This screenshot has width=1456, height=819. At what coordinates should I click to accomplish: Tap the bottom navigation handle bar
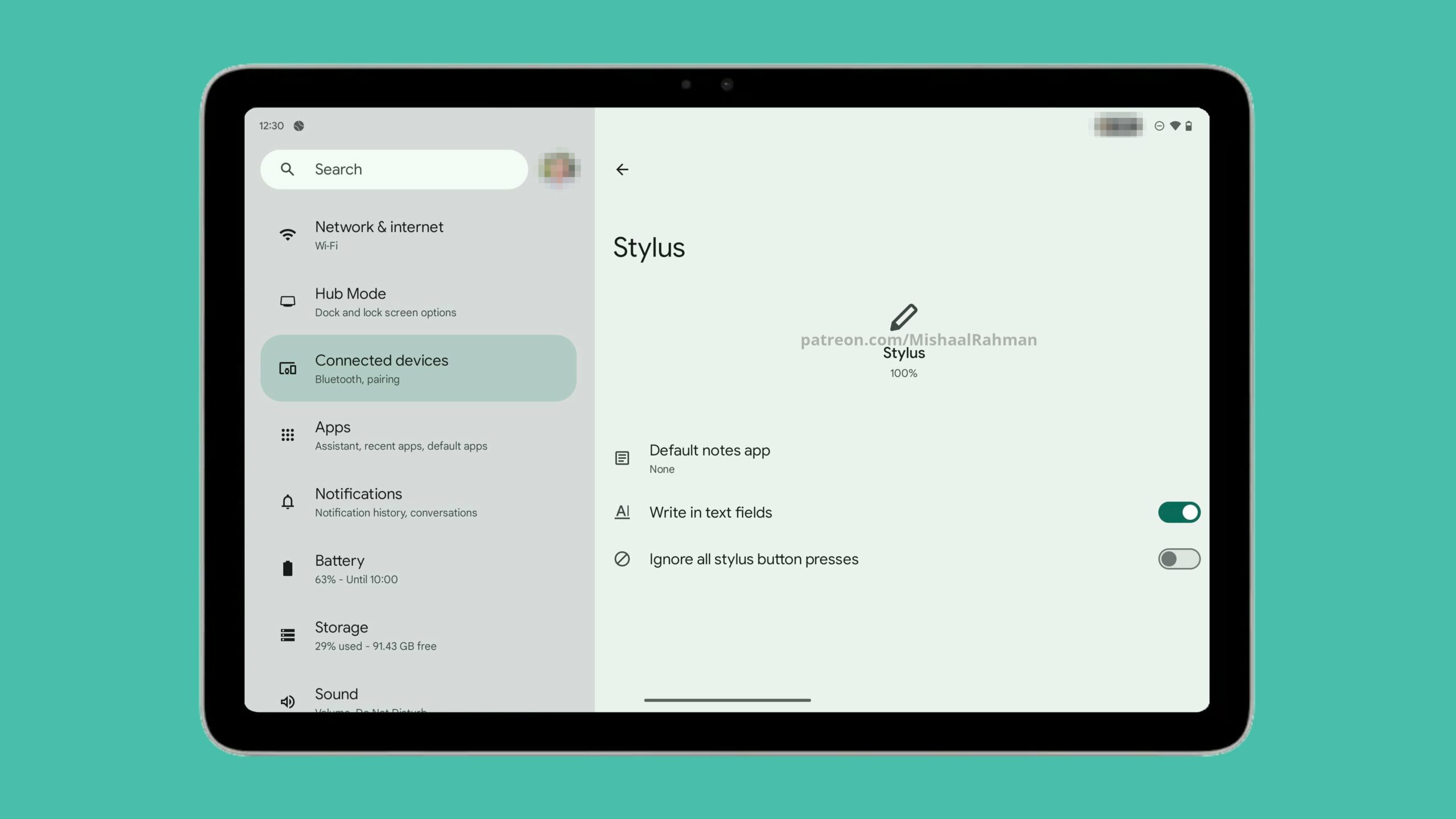[x=727, y=700]
